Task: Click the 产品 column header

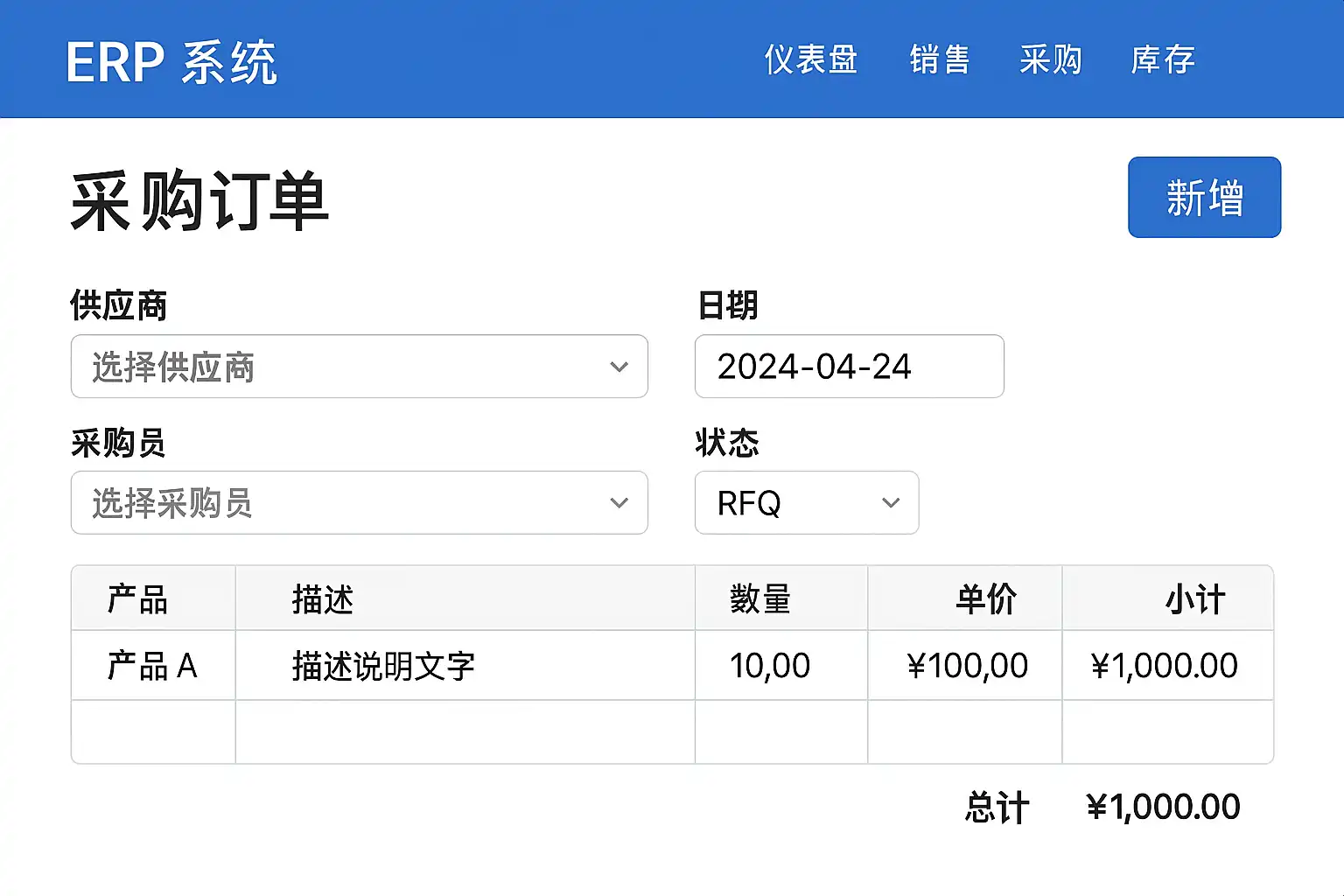Action: 137,599
